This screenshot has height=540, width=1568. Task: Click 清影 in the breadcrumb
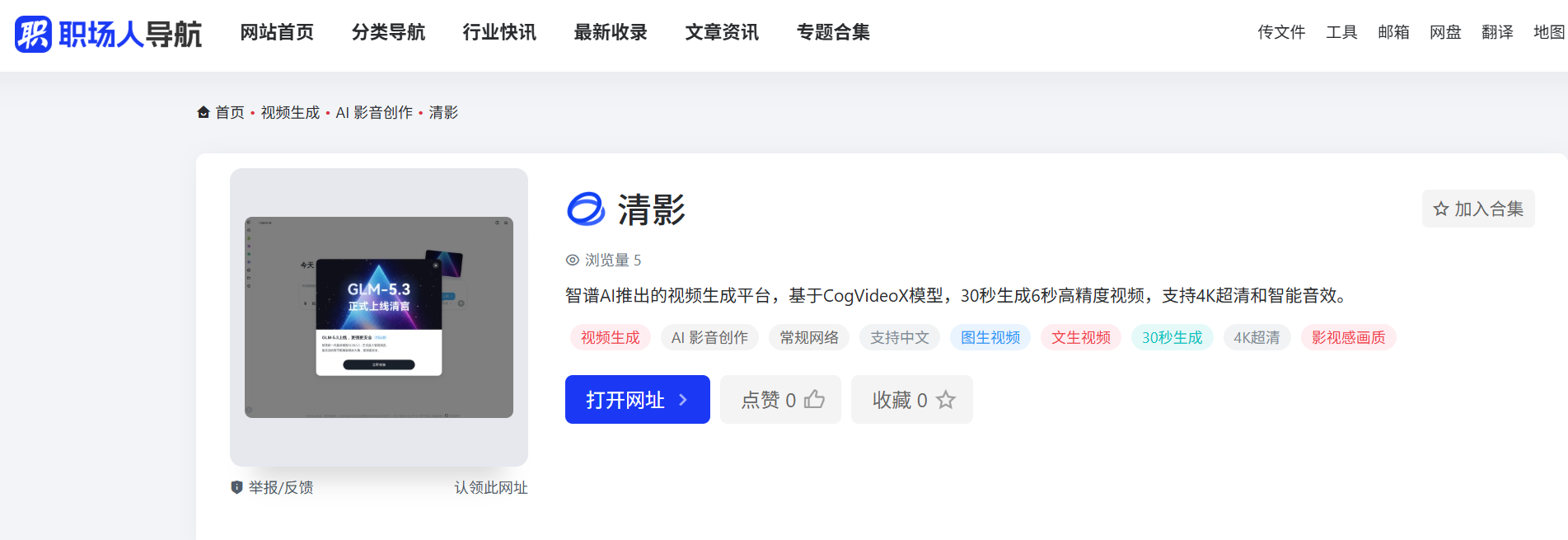click(443, 112)
